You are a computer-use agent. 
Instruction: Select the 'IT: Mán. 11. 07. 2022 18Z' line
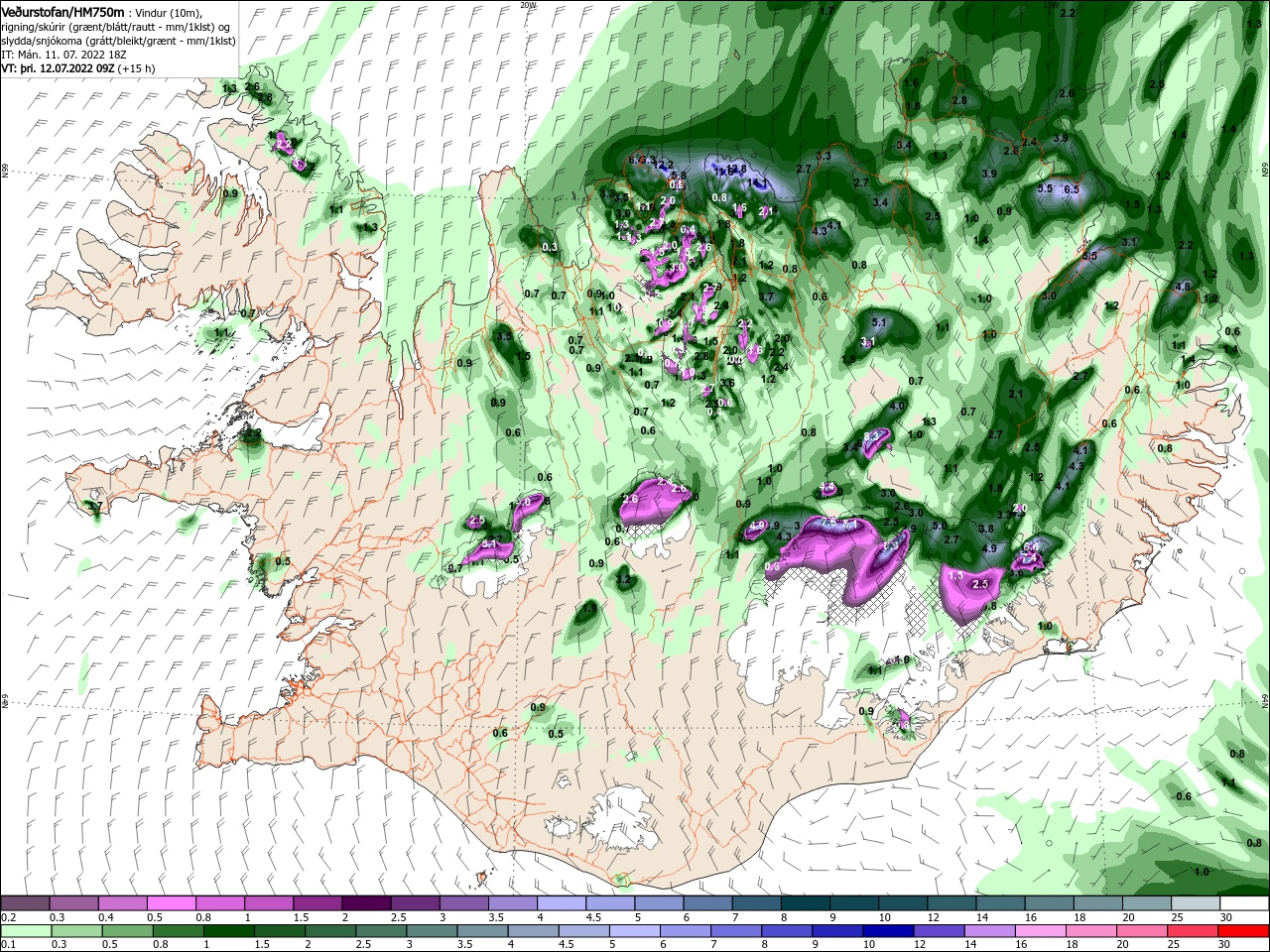point(65,56)
